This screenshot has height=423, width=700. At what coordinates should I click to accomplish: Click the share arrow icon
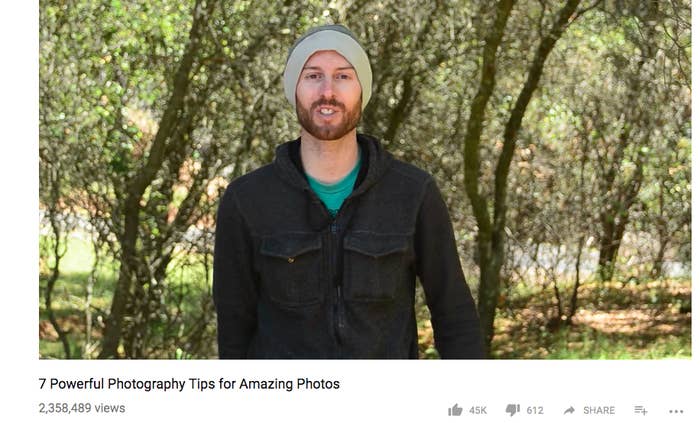(569, 410)
